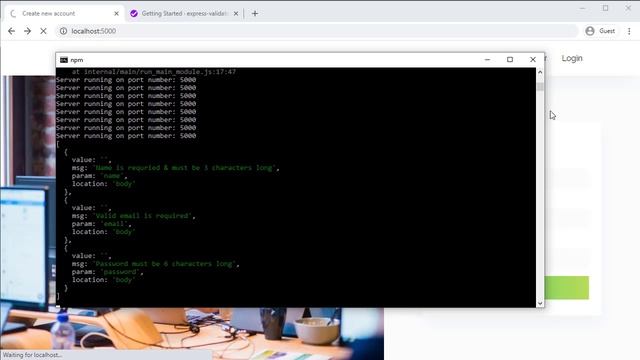Stop loading the page
Image resolution: width=640 pixels, height=360 pixels.
[x=43, y=31]
